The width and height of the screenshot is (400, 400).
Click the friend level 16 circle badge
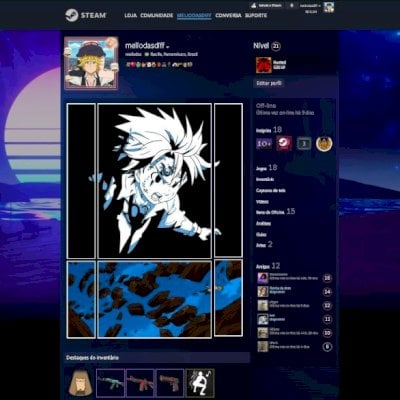327,278
